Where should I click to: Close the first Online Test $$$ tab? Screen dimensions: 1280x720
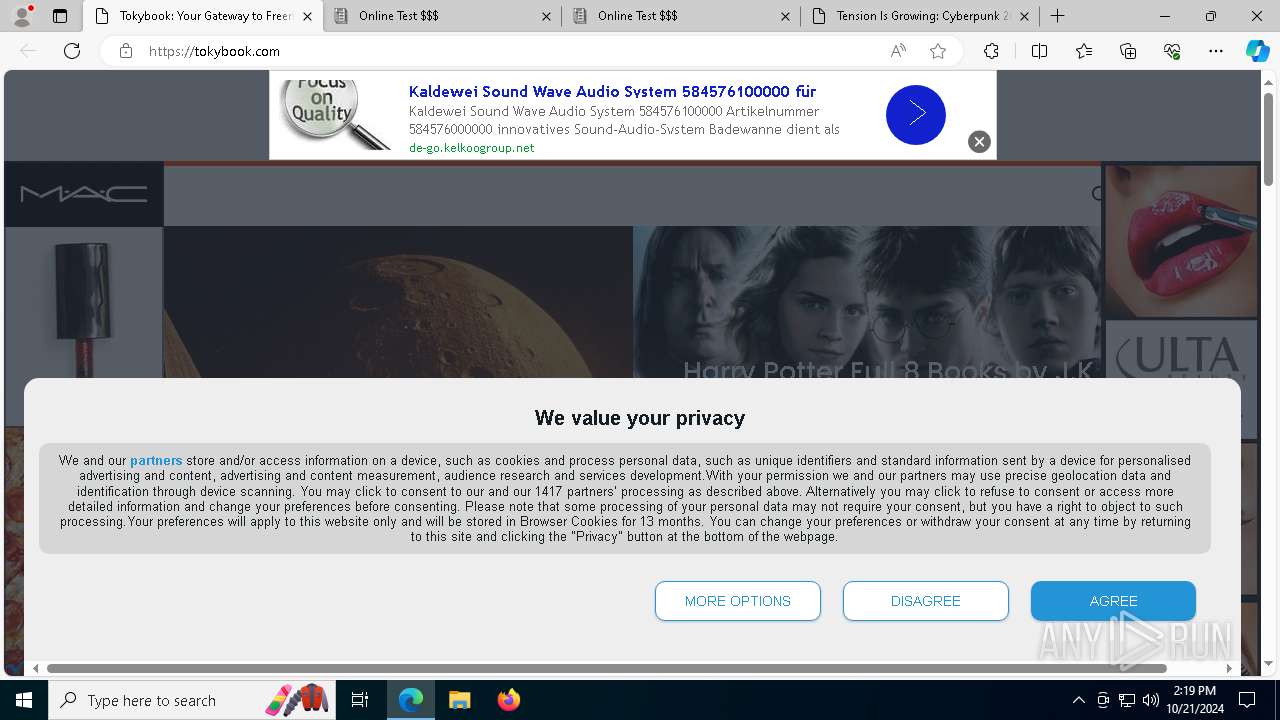tap(546, 16)
